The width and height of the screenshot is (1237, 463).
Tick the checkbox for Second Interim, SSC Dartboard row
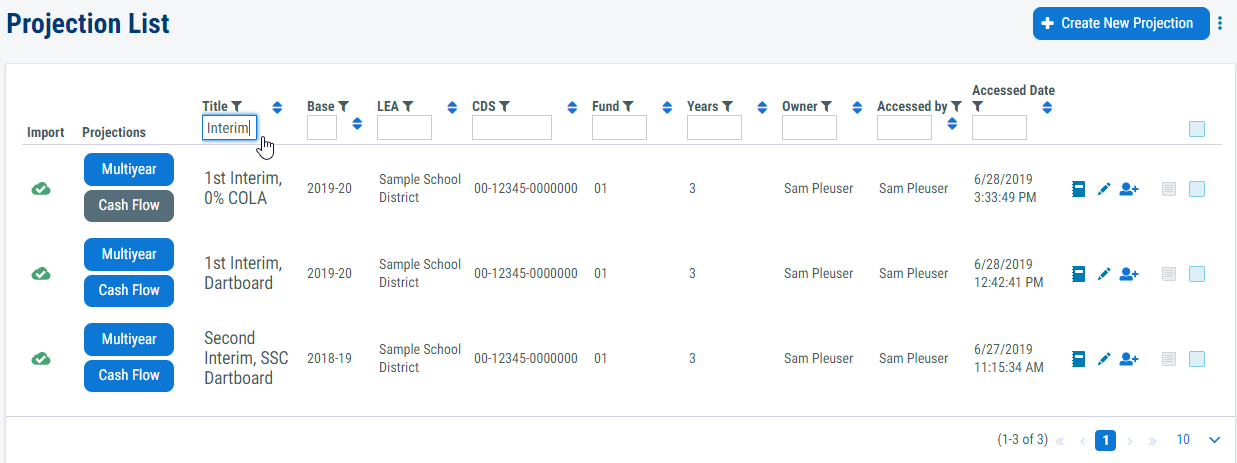(x=1197, y=358)
